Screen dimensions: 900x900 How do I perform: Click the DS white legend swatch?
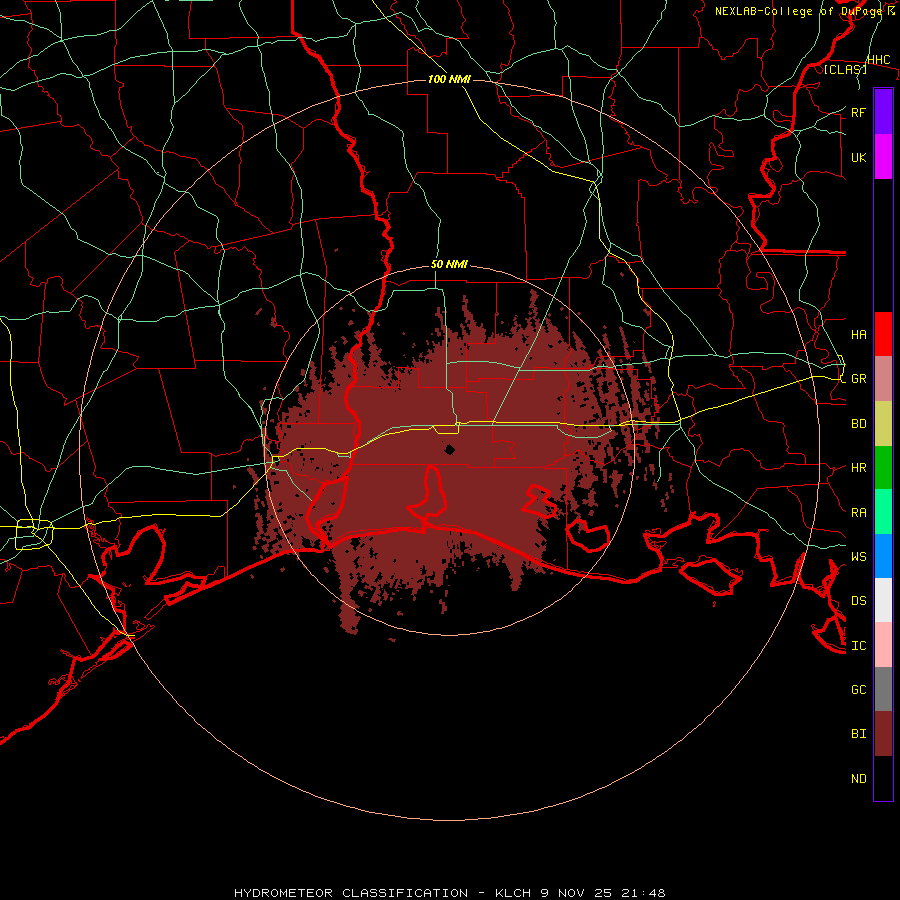[x=883, y=600]
